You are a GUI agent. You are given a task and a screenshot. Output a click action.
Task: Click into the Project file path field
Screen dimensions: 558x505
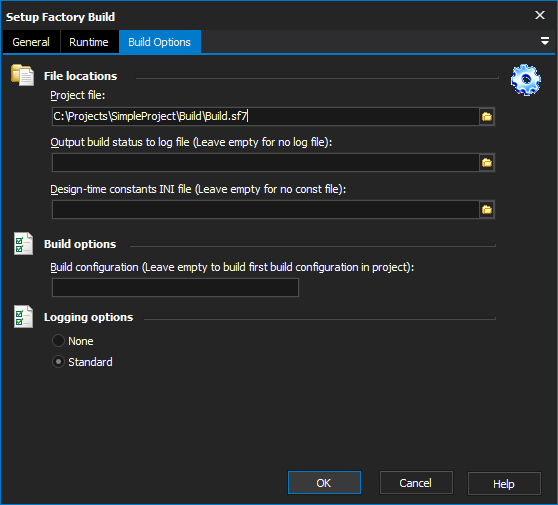tap(265, 116)
